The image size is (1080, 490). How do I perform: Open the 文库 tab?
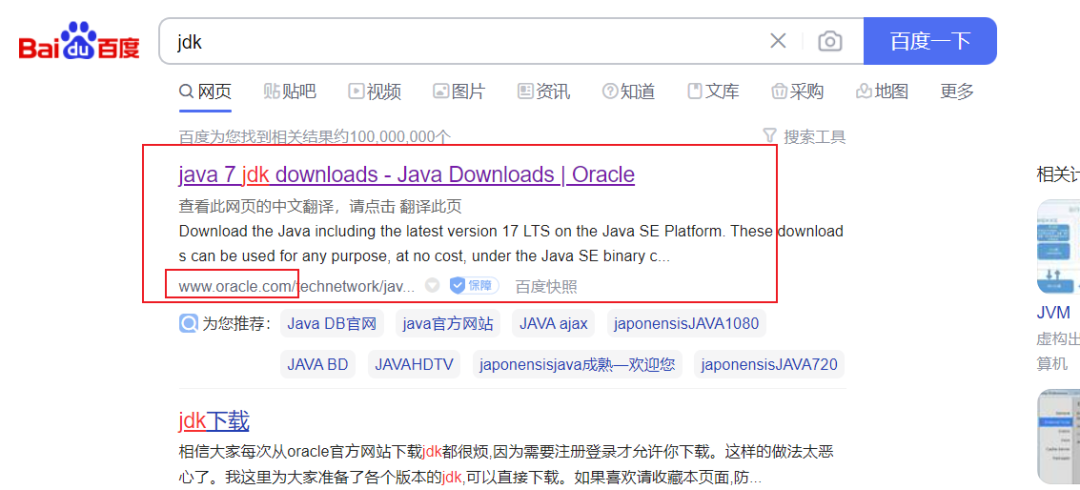[x=713, y=91]
